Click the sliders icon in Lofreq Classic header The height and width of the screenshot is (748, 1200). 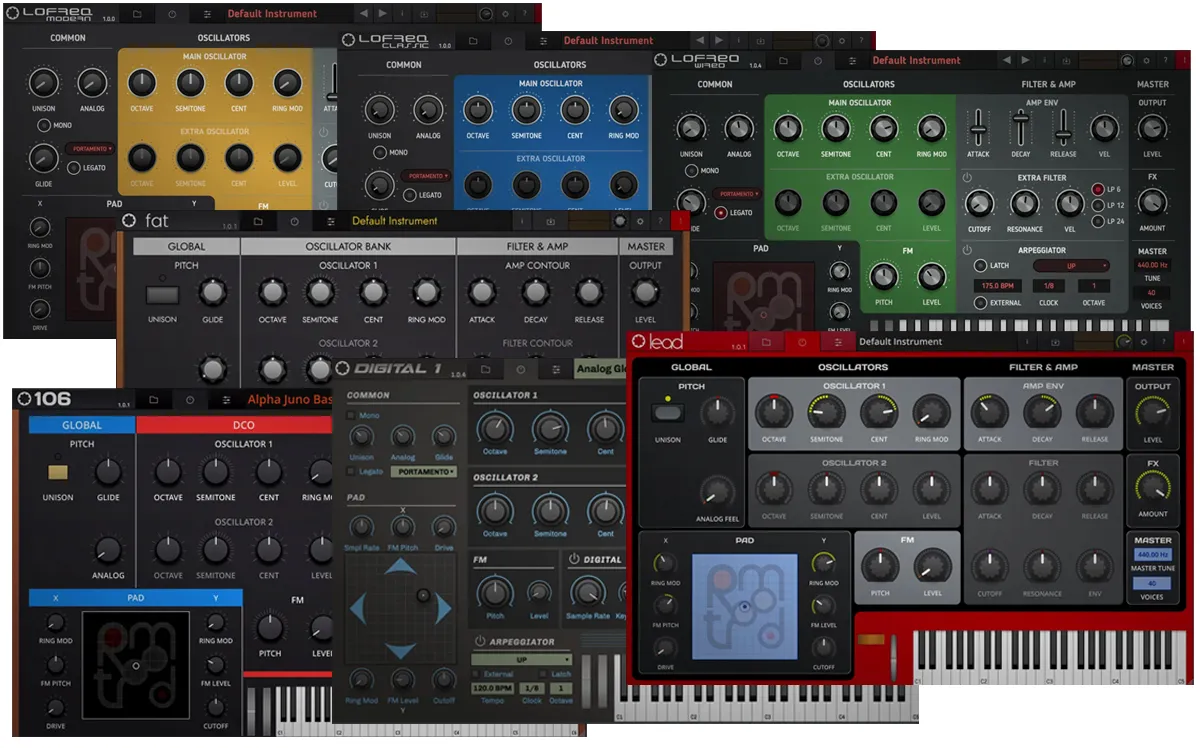[542, 41]
